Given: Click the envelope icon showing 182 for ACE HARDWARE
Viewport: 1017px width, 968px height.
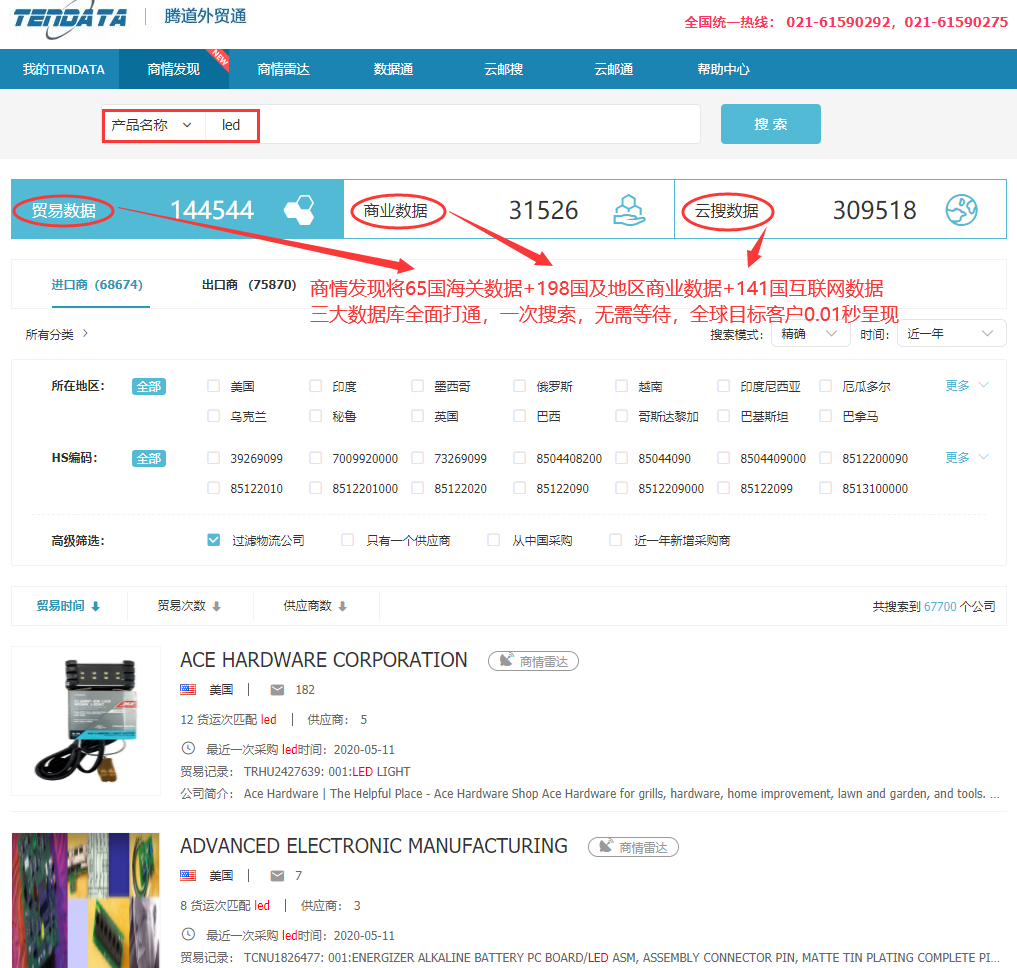Looking at the screenshot, I should click(x=275, y=689).
